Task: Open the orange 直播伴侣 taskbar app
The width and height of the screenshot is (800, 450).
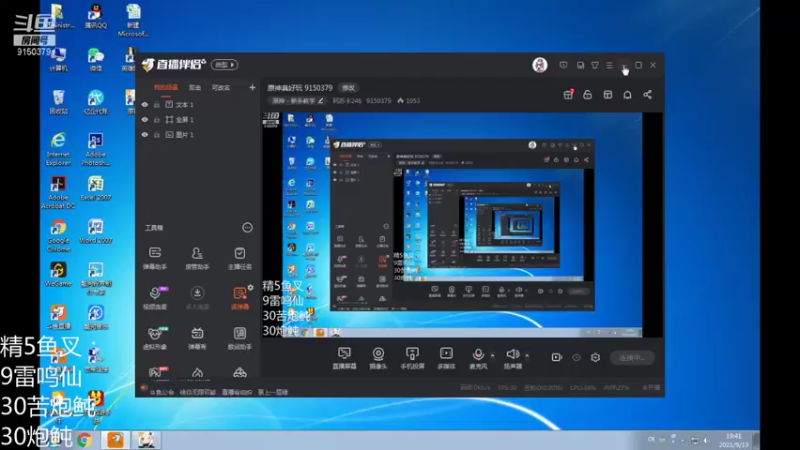Action: point(115,439)
